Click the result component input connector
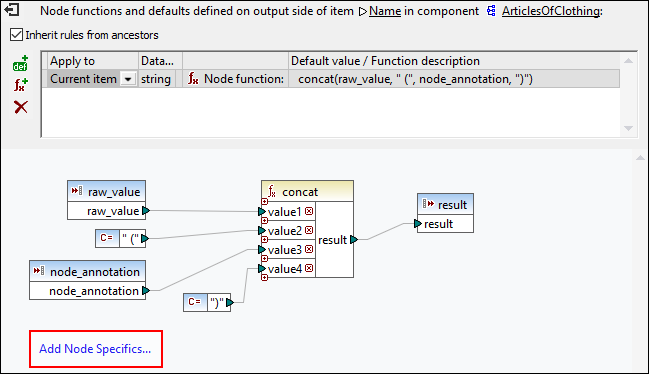649x374 pixels. [x=418, y=224]
